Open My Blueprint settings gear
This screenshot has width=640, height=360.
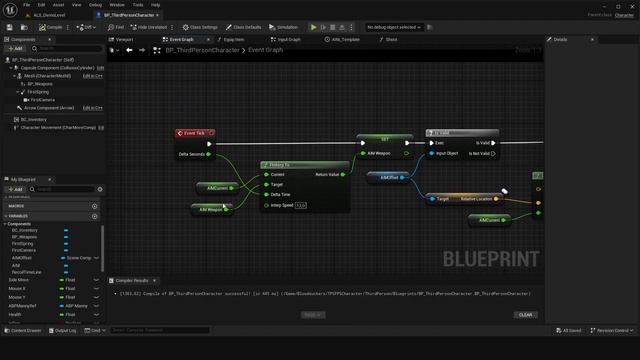pos(100,189)
